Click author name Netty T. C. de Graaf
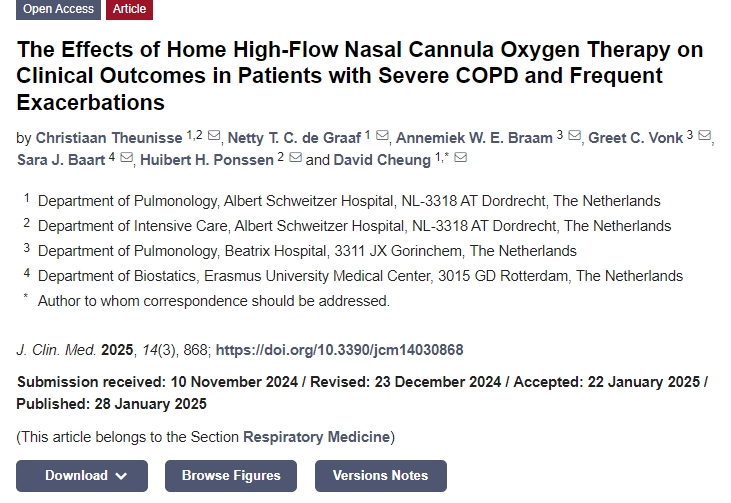The height and width of the screenshot is (503, 731). [294, 137]
